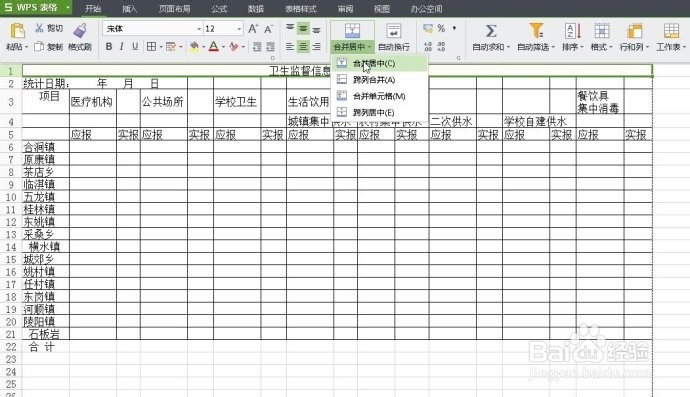690x397 pixels.
Task: Open the 合并居中 dropdown label
Action: (x=352, y=47)
